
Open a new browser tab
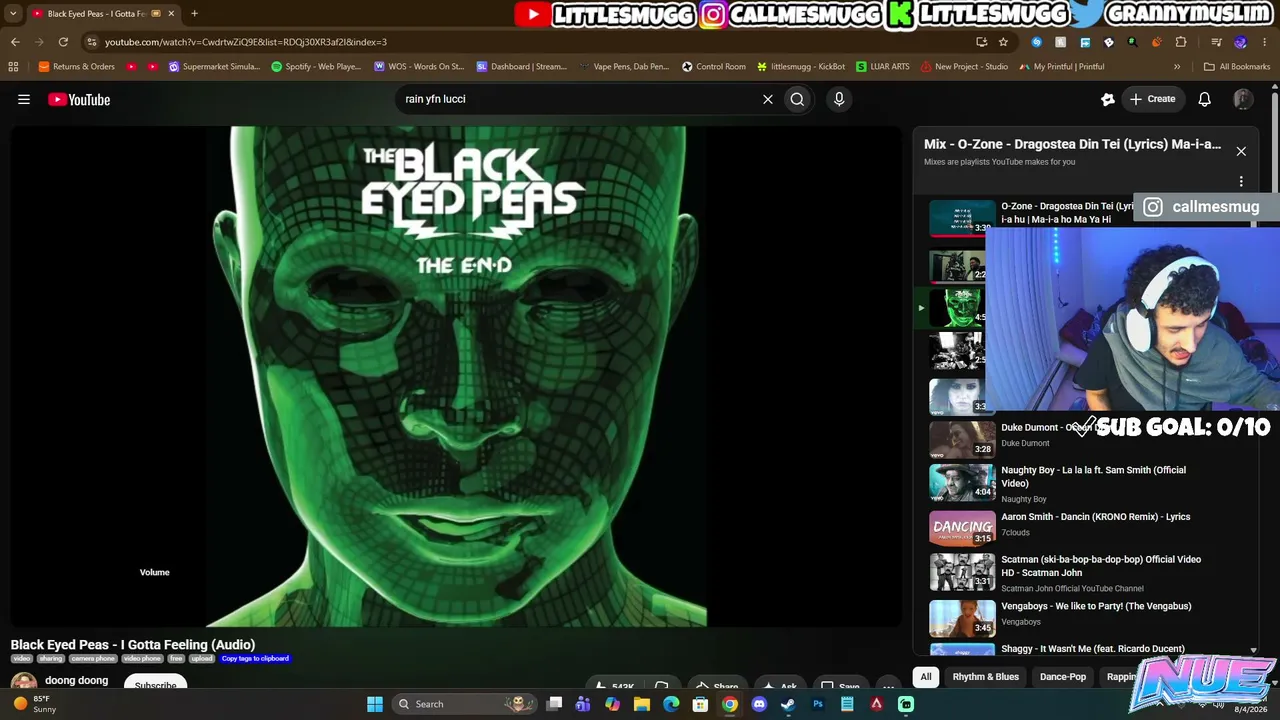(194, 14)
